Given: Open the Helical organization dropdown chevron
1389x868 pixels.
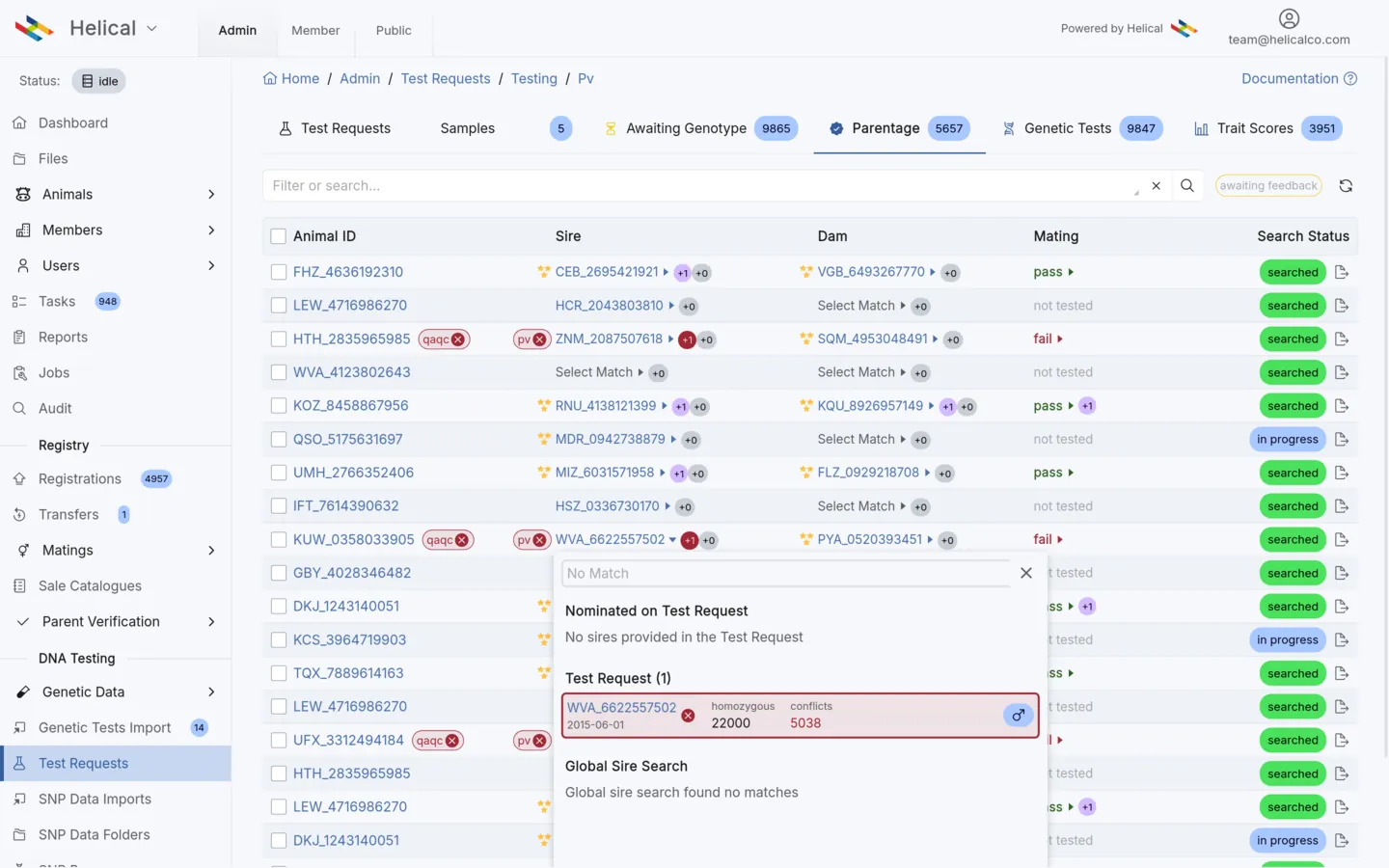Looking at the screenshot, I should click(x=151, y=29).
